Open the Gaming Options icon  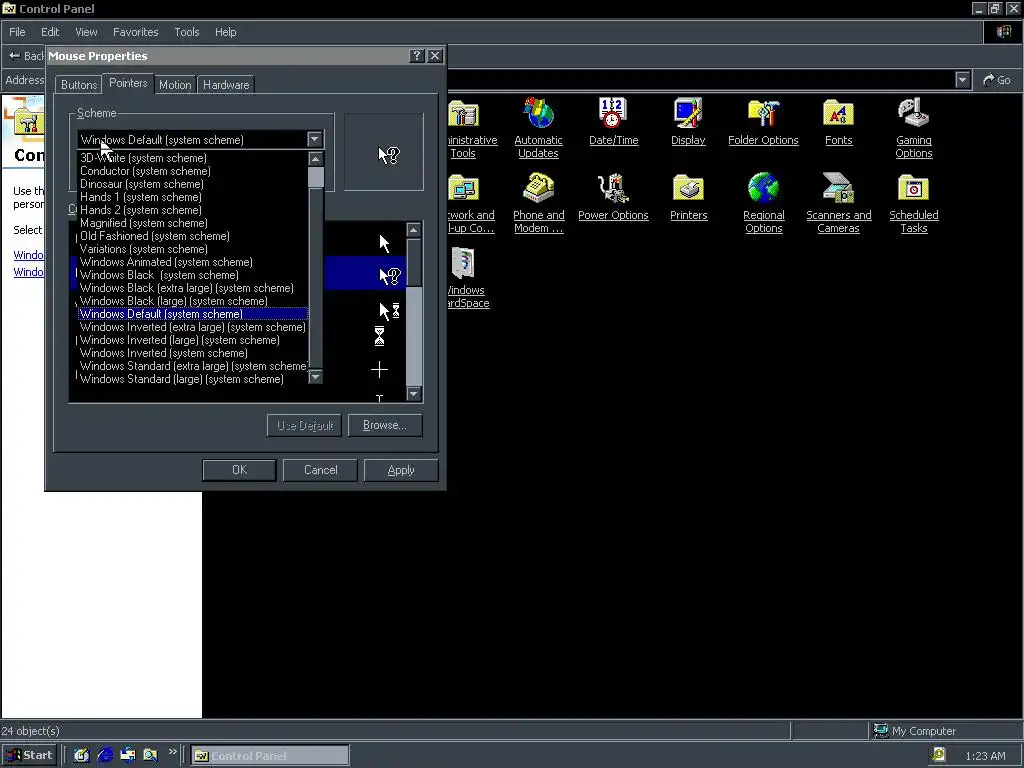[x=913, y=113]
